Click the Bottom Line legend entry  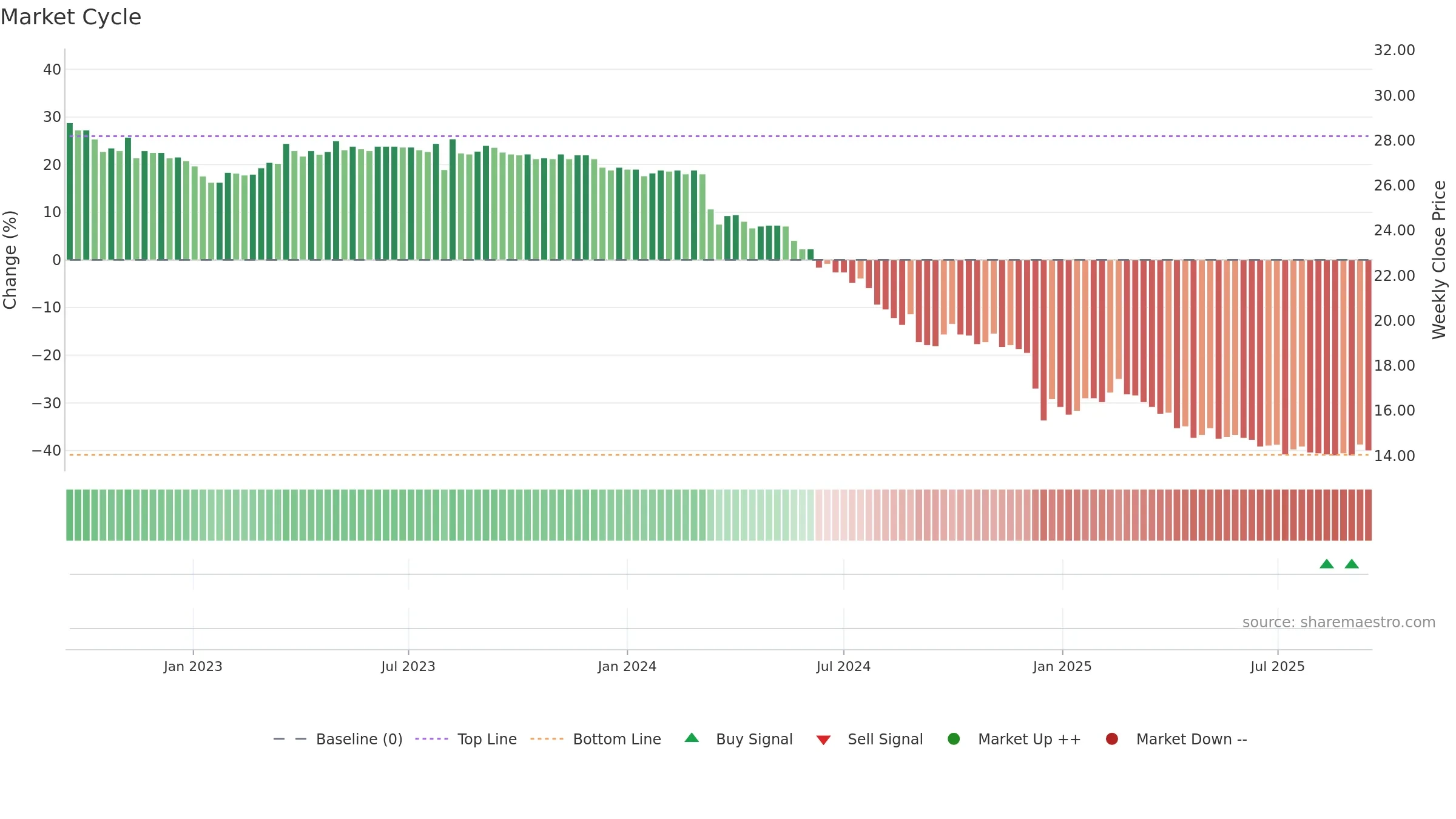[596, 739]
